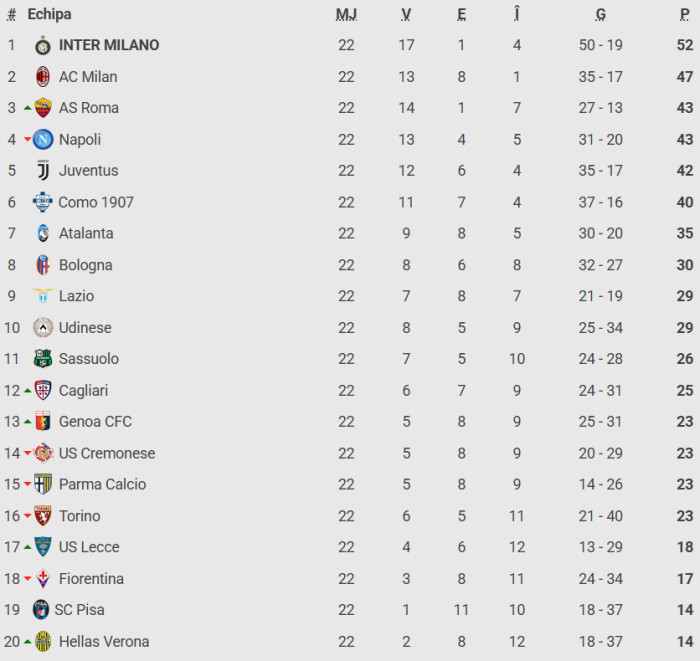
Task: Click the Hellas Verona club logo
Action: click(42, 642)
